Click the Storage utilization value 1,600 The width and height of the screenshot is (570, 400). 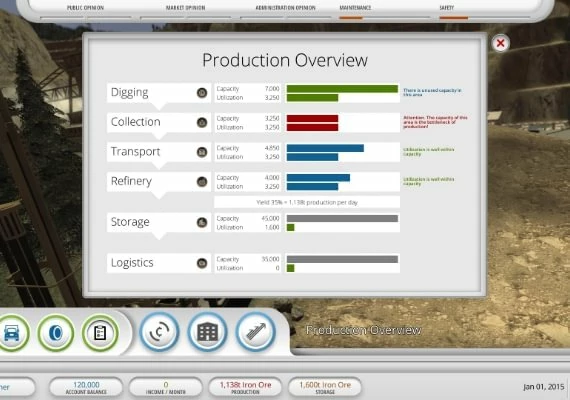pos(272,227)
